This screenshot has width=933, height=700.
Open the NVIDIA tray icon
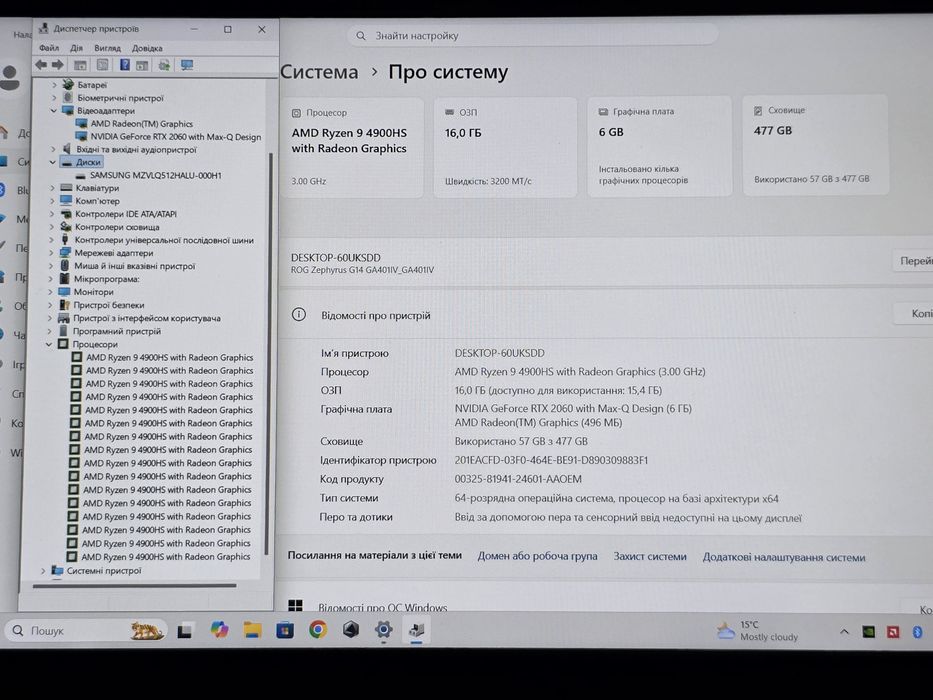(869, 632)
